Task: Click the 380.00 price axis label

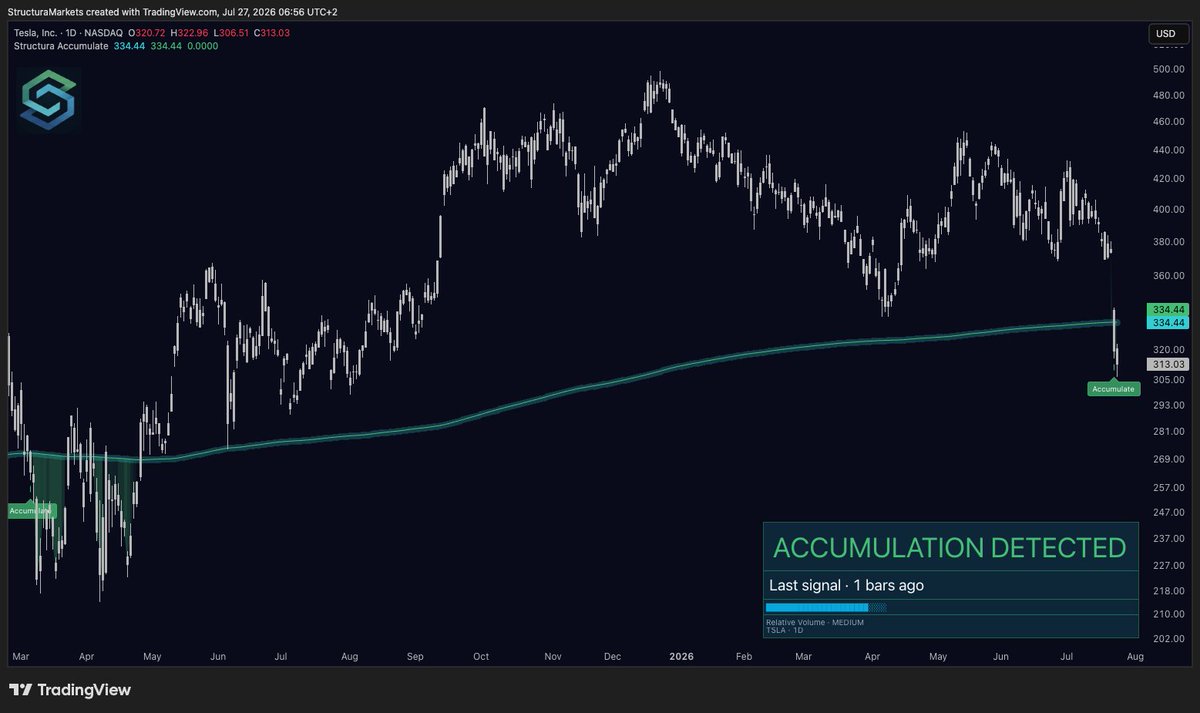Action: [x=1168, y=242]
